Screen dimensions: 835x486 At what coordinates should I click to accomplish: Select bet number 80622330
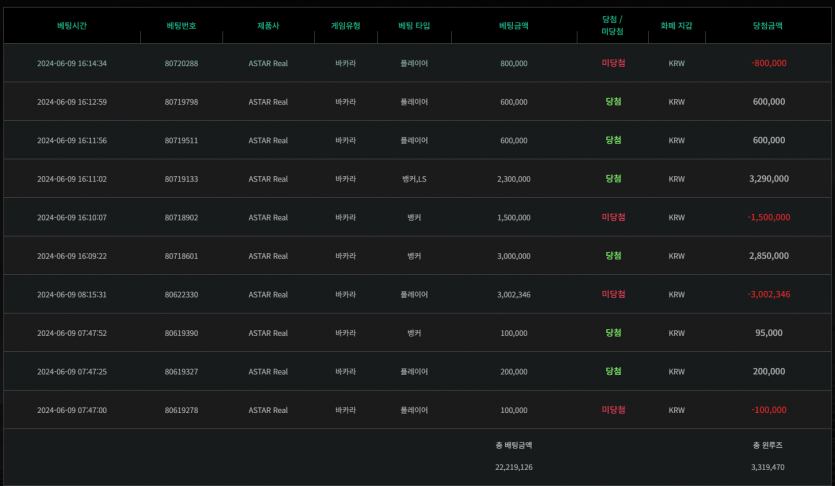(x=181, y=294)
